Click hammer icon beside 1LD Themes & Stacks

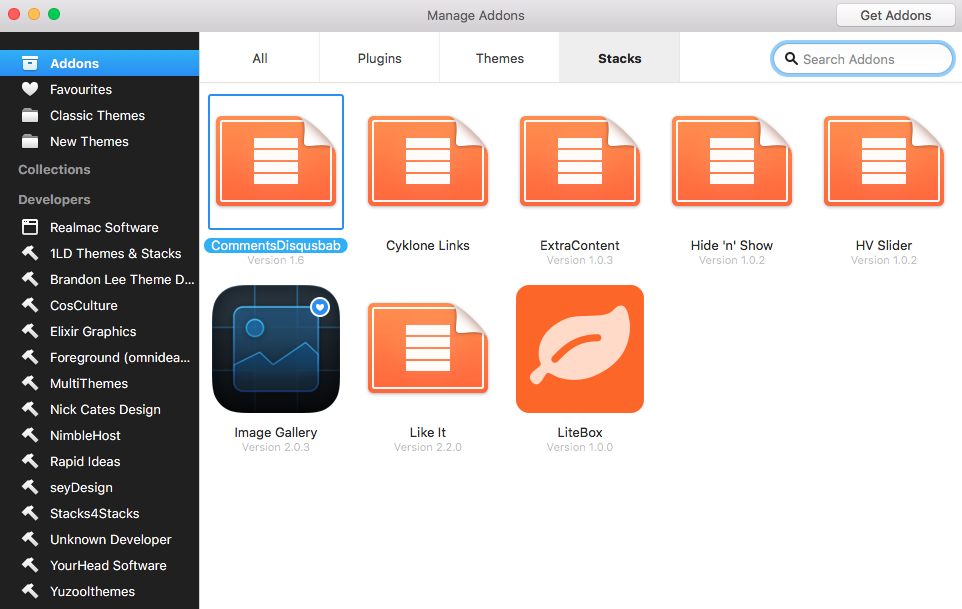[29, 253]
